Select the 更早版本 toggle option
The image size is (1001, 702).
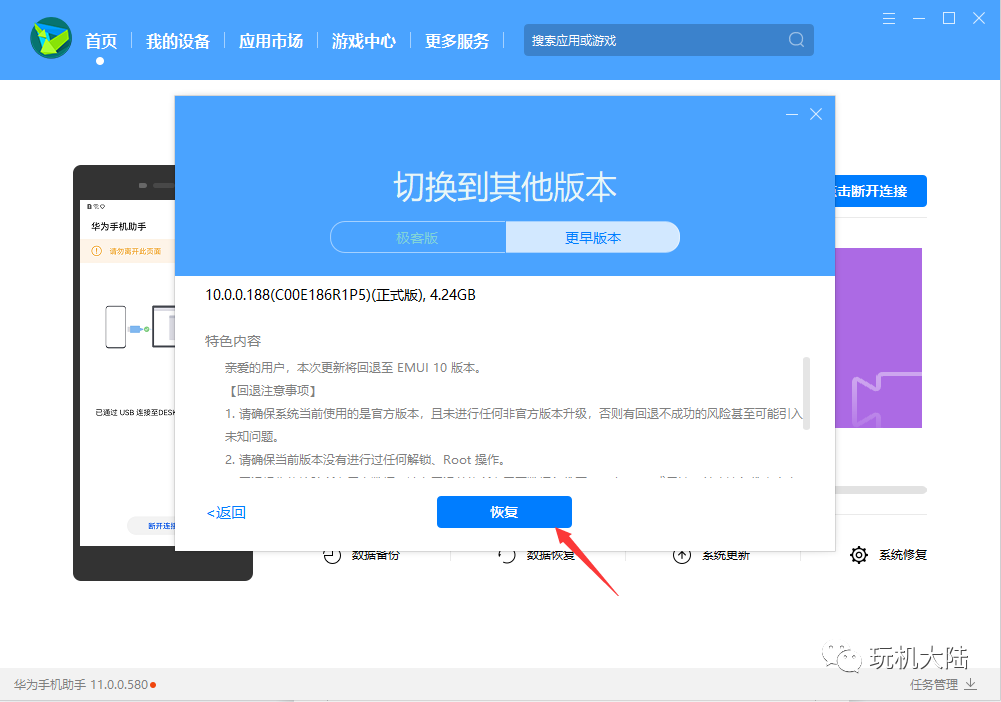(592, 237)
